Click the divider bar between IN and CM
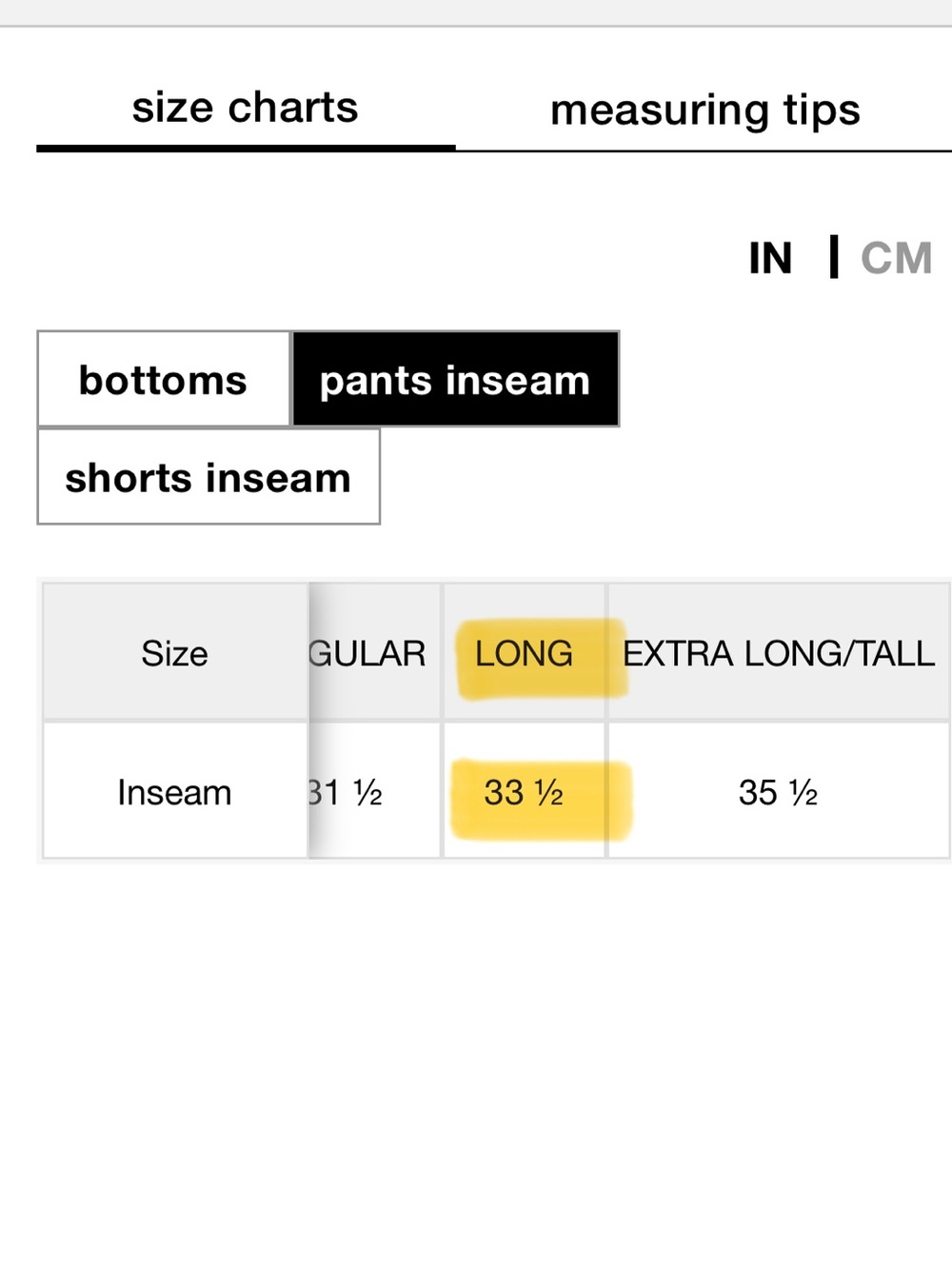 pyautogui.click(x=834, y=257)
